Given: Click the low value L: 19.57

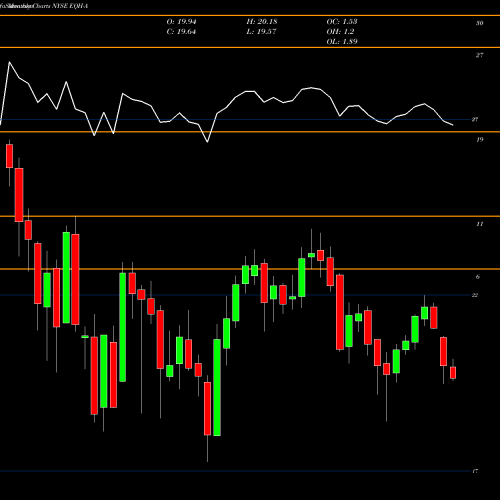Looking at the screenshot, I should coord(261,32).
